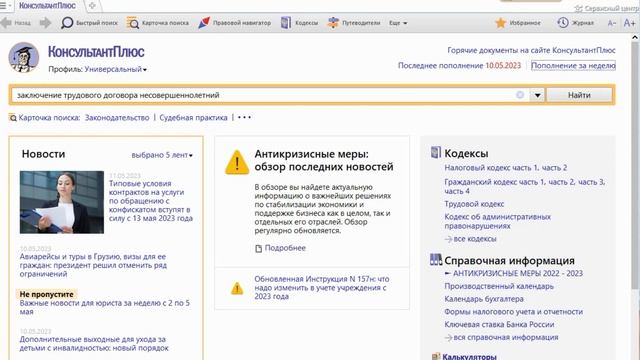Clear the search field with the x icon
Screen dimensions: 640x360
[520, 95]
